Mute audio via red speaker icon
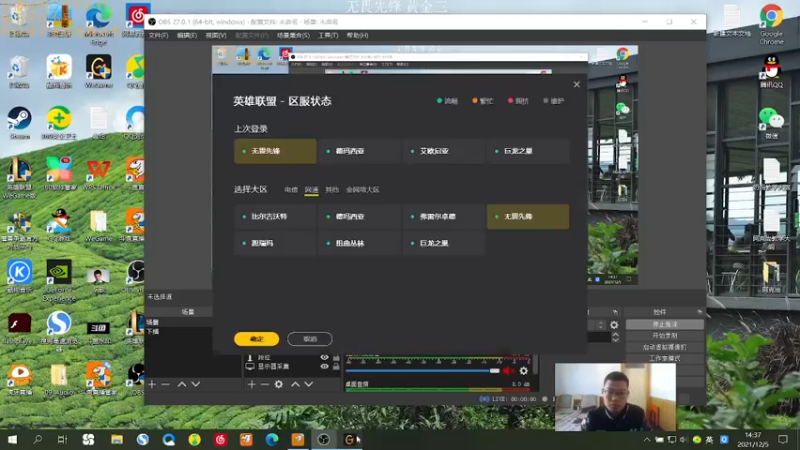800x450 pixels. [508, 371]
